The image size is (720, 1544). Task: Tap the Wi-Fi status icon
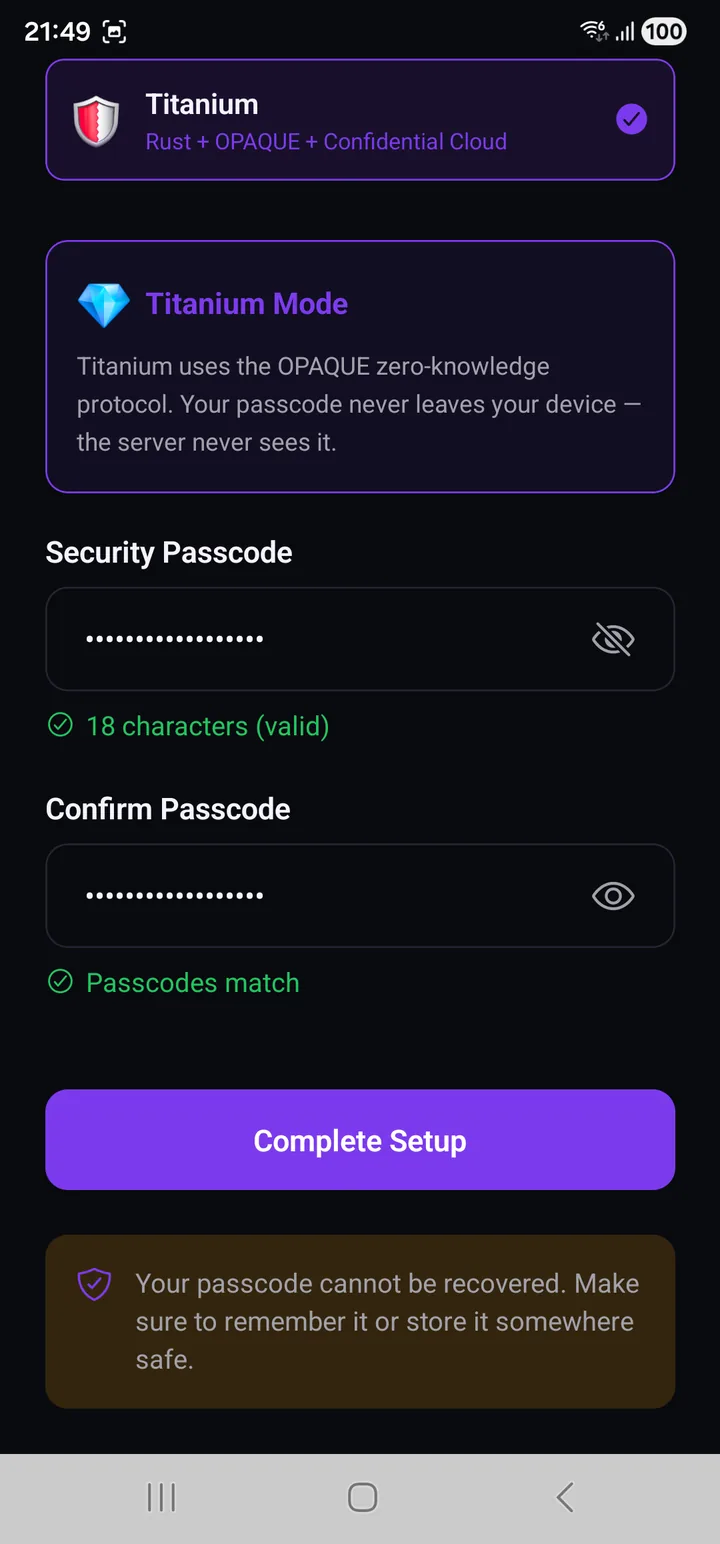tap(594, 32)
